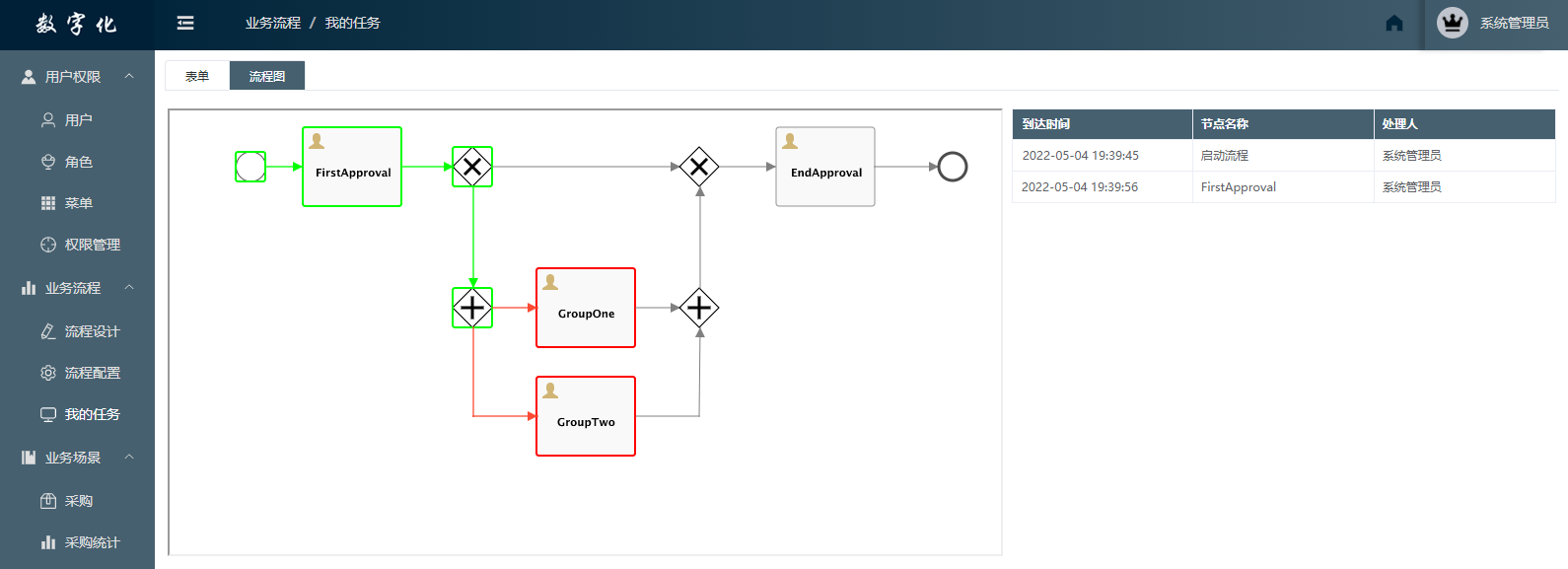The image size is (1568, 569).
Task: Select the green exclusive gateway after FirstApproval
Action: [472, 167]
